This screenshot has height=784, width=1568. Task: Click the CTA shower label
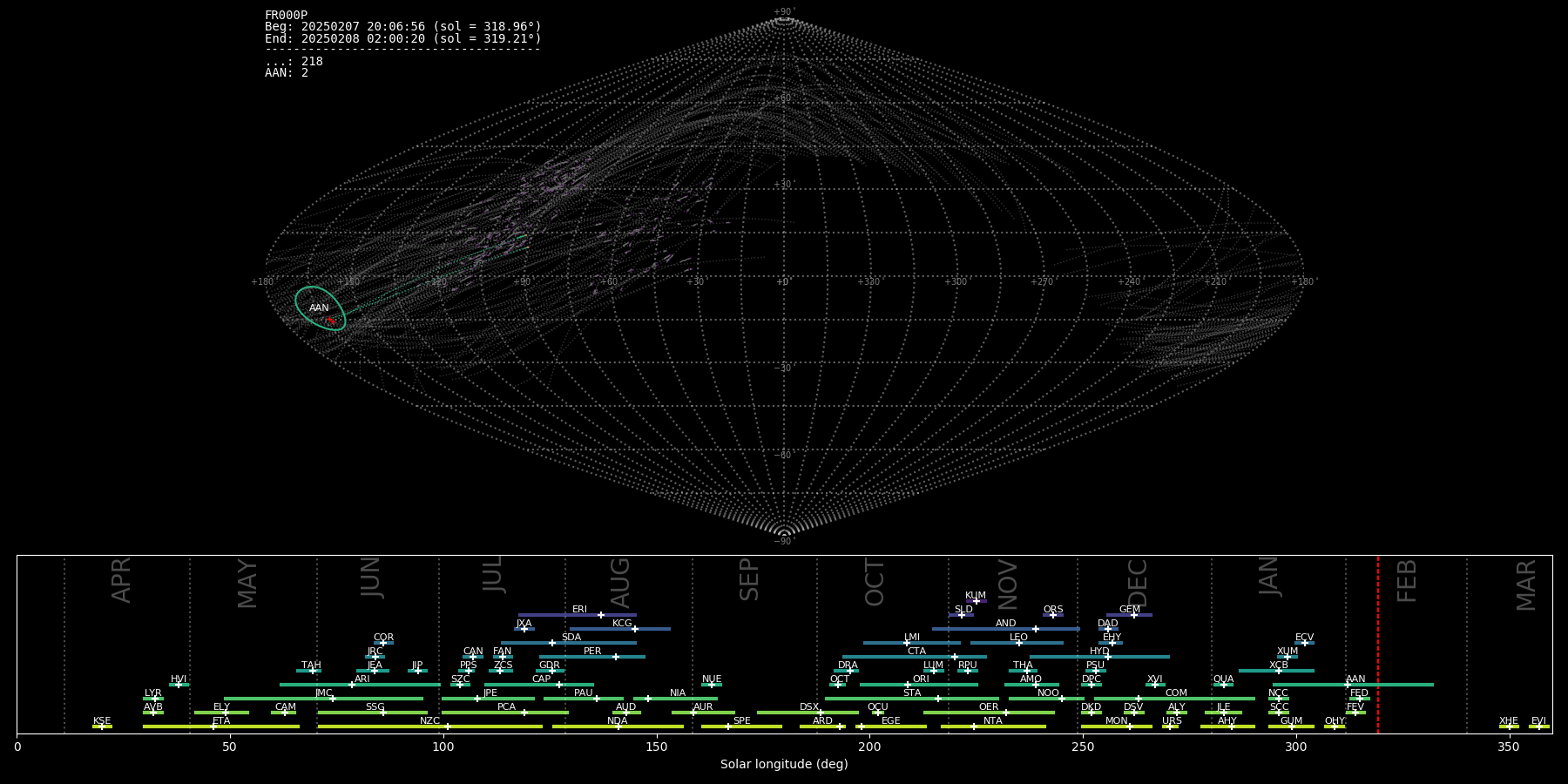(x=916, y=651)
